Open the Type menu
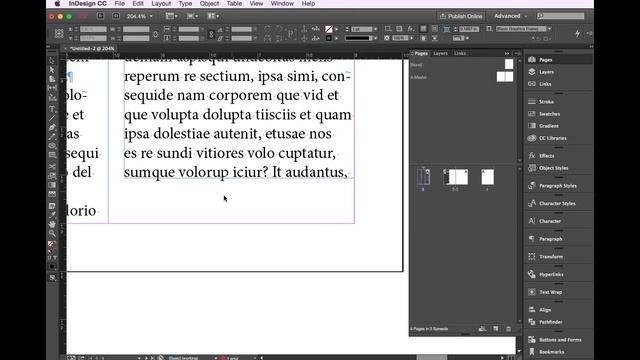 (185, 4)
